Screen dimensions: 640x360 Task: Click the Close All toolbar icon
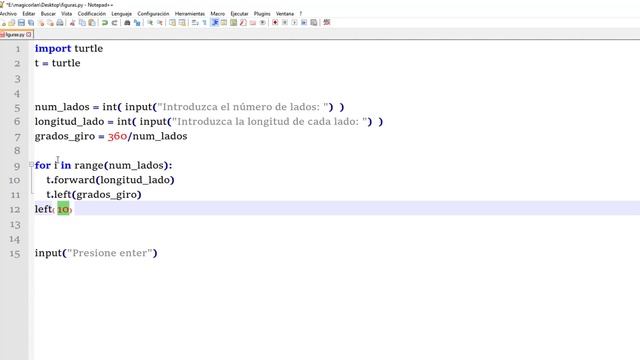click(51, 23)
